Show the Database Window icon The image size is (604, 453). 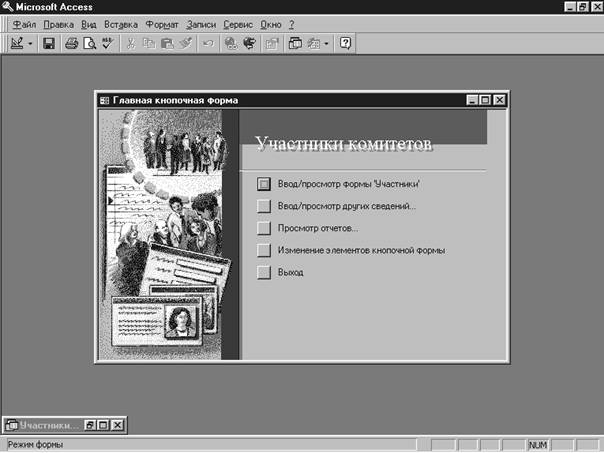pos(295,43)
